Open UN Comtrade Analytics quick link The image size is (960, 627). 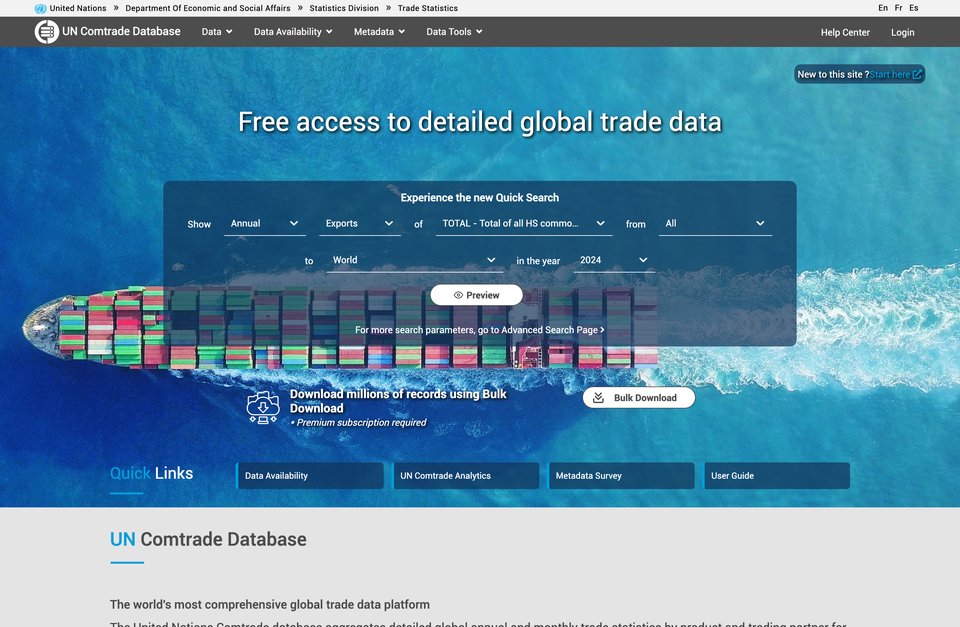465,476
